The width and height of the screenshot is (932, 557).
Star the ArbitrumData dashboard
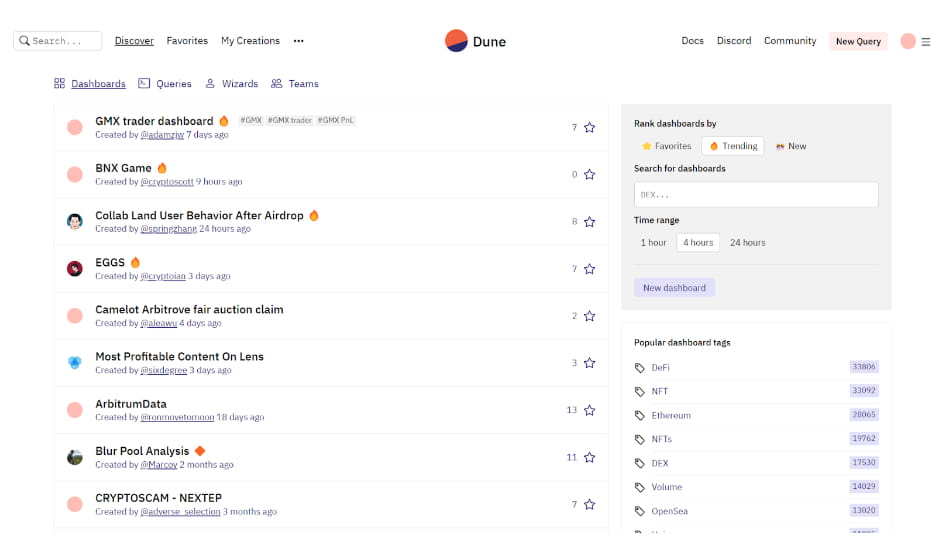point(589,410)
